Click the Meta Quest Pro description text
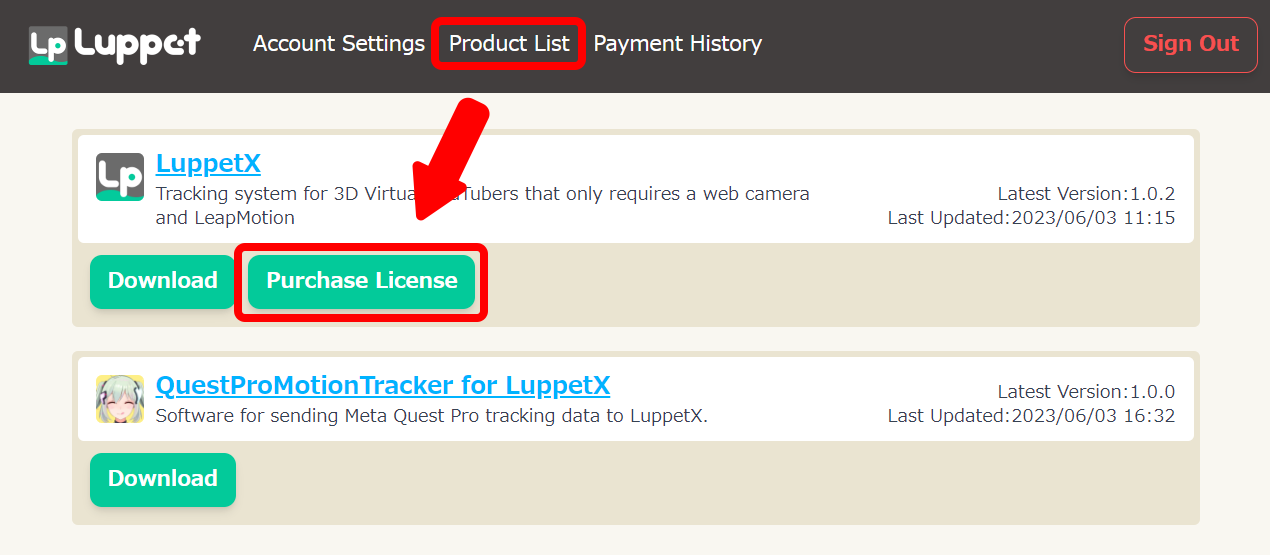Screen dimensions: 1270x555 tap(431, 416)
